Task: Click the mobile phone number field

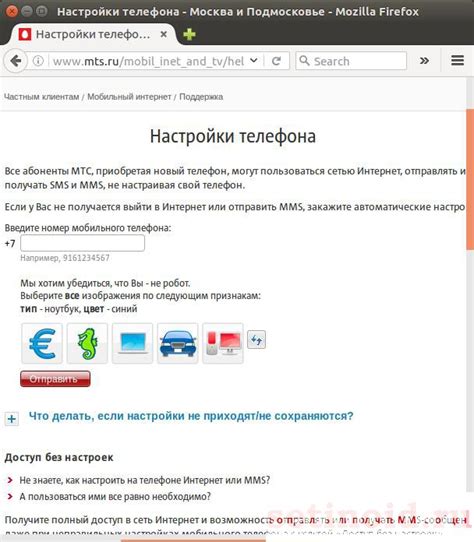Action: pos(82,243)
